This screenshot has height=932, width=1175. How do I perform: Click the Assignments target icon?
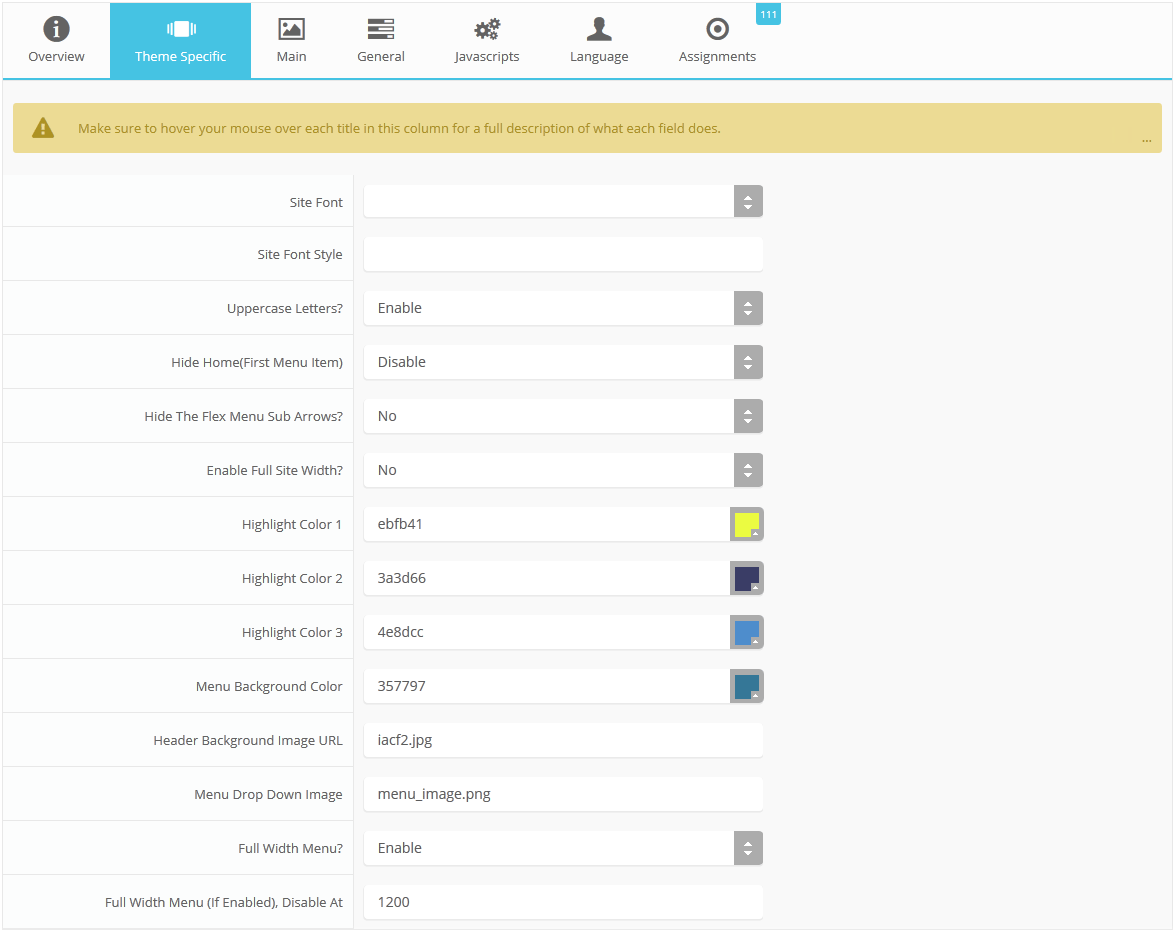point(717,29)
